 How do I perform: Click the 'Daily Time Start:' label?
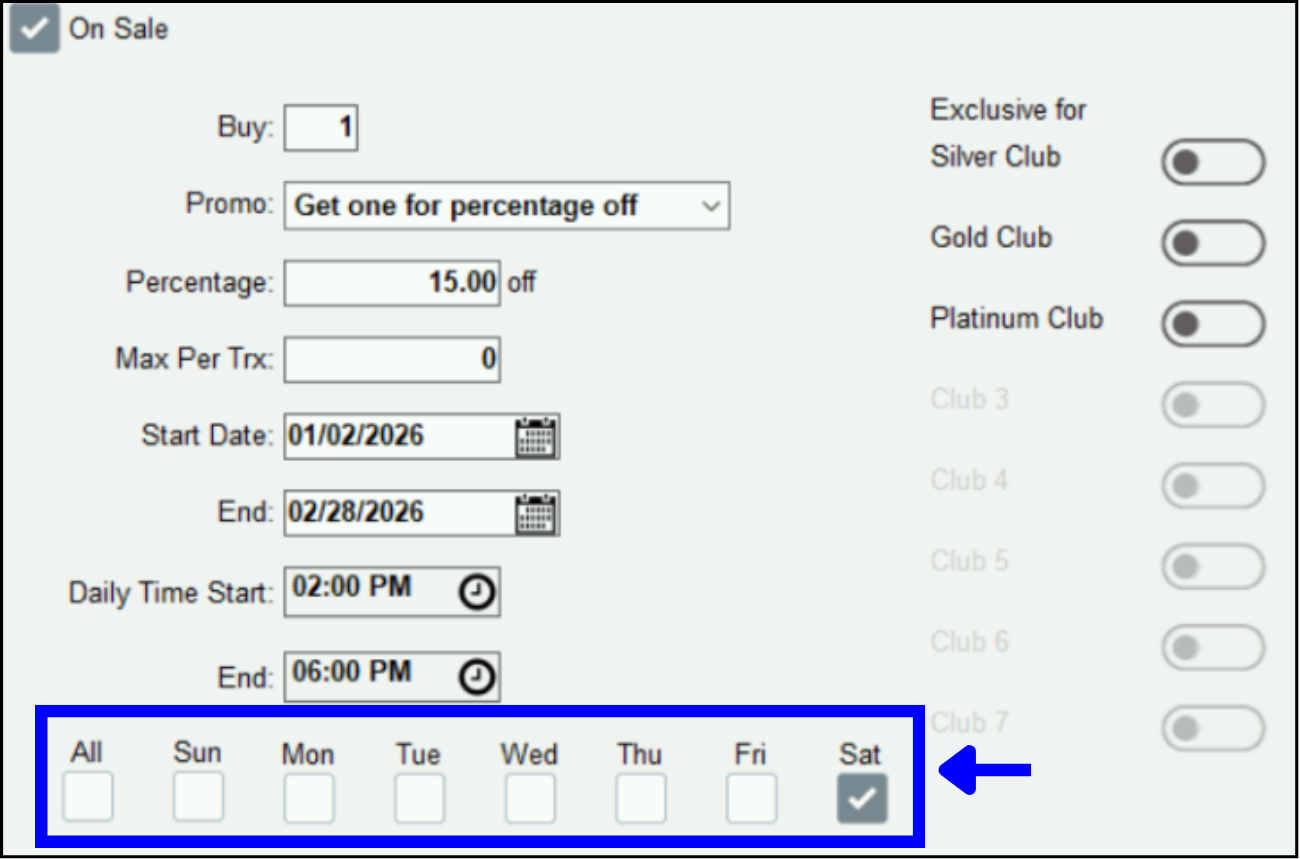coord(171,593)
